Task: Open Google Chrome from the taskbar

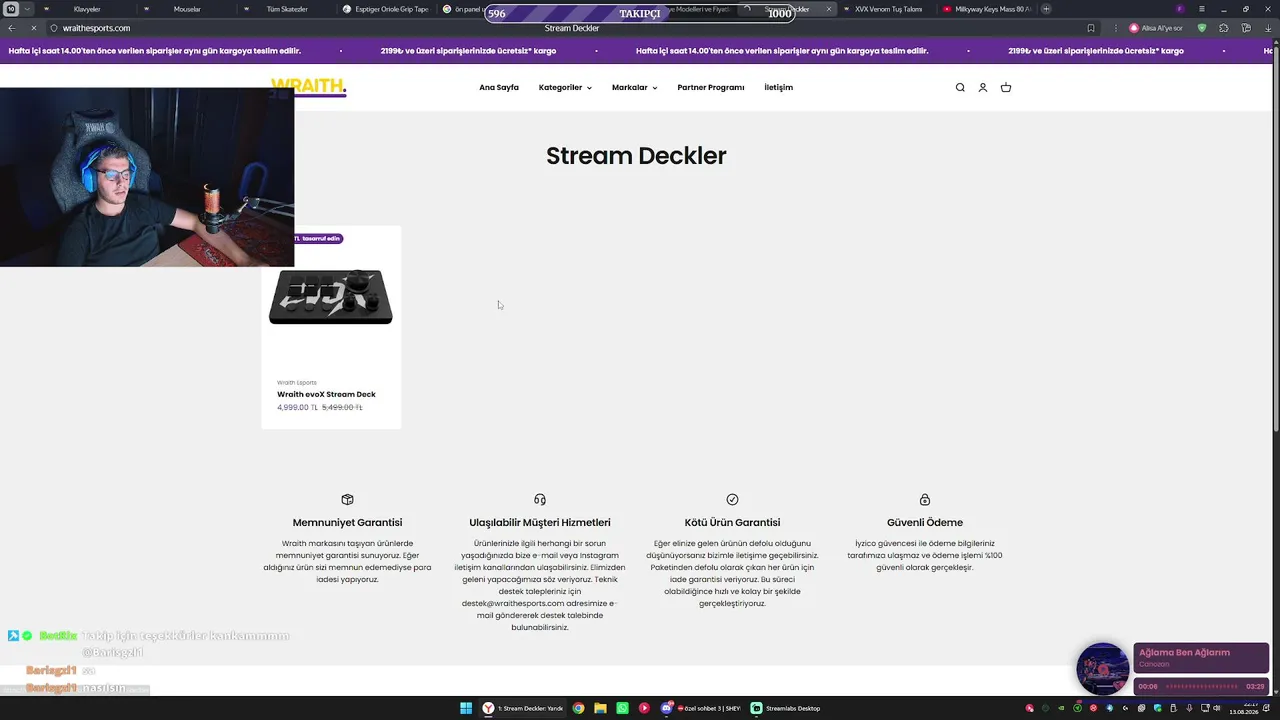Action: coord(578,708)
